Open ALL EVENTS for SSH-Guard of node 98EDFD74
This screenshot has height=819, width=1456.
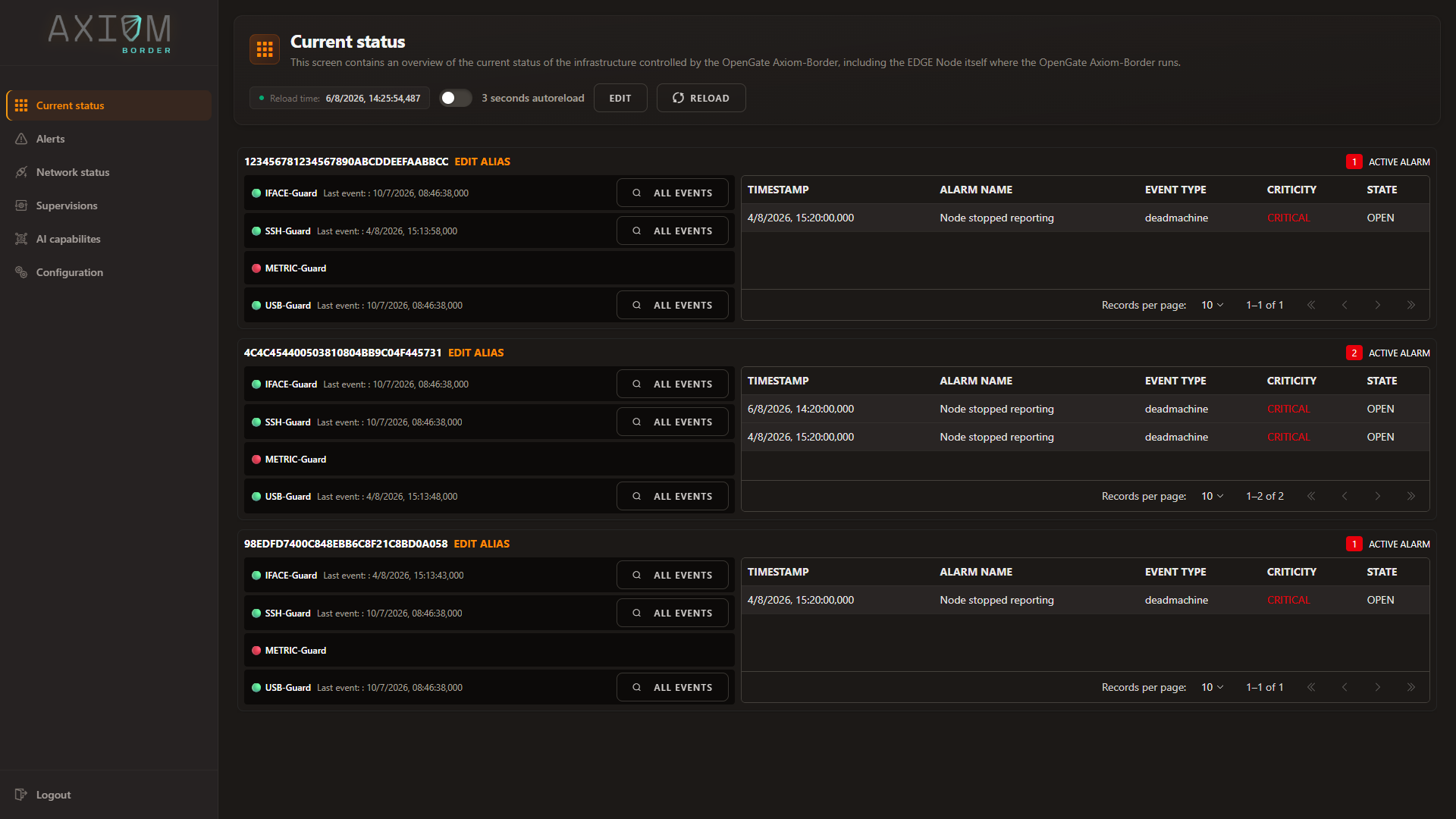point(673,613)
